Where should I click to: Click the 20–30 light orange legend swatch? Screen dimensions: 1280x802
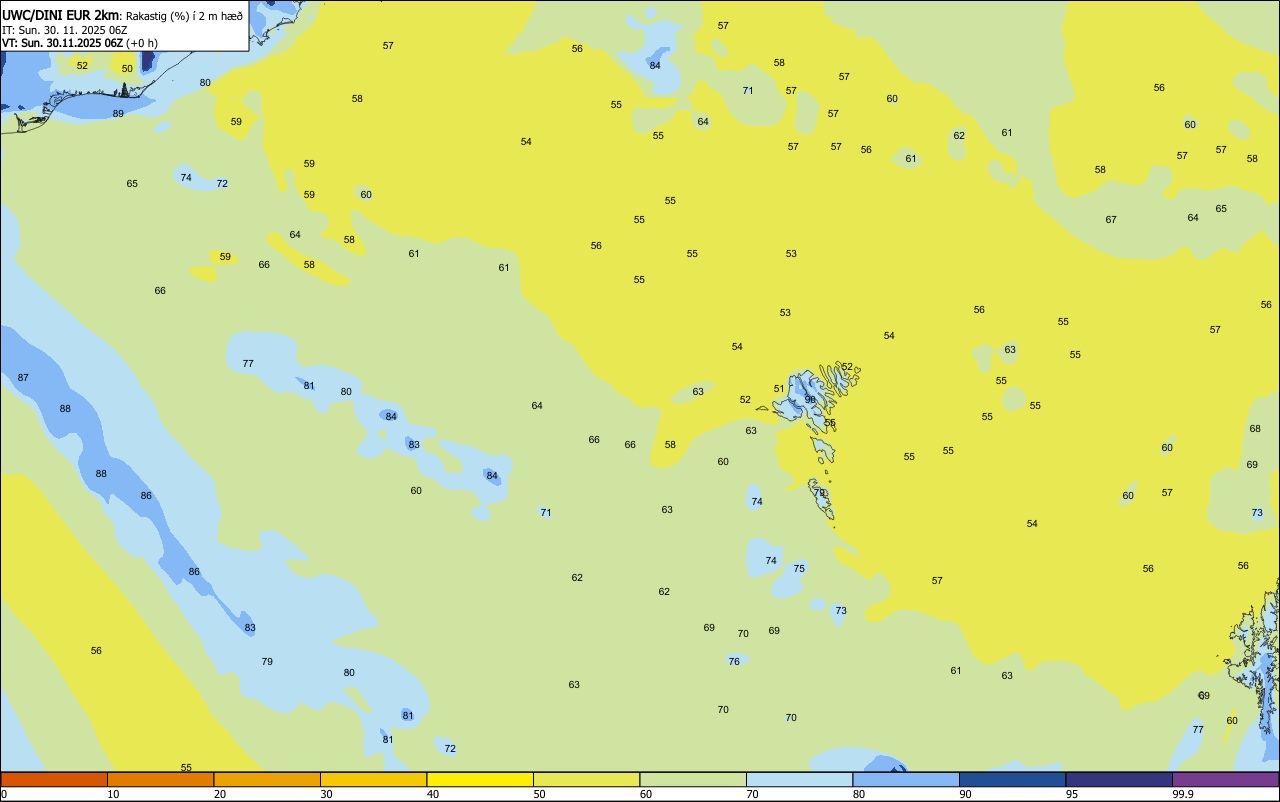click(267, 779)
